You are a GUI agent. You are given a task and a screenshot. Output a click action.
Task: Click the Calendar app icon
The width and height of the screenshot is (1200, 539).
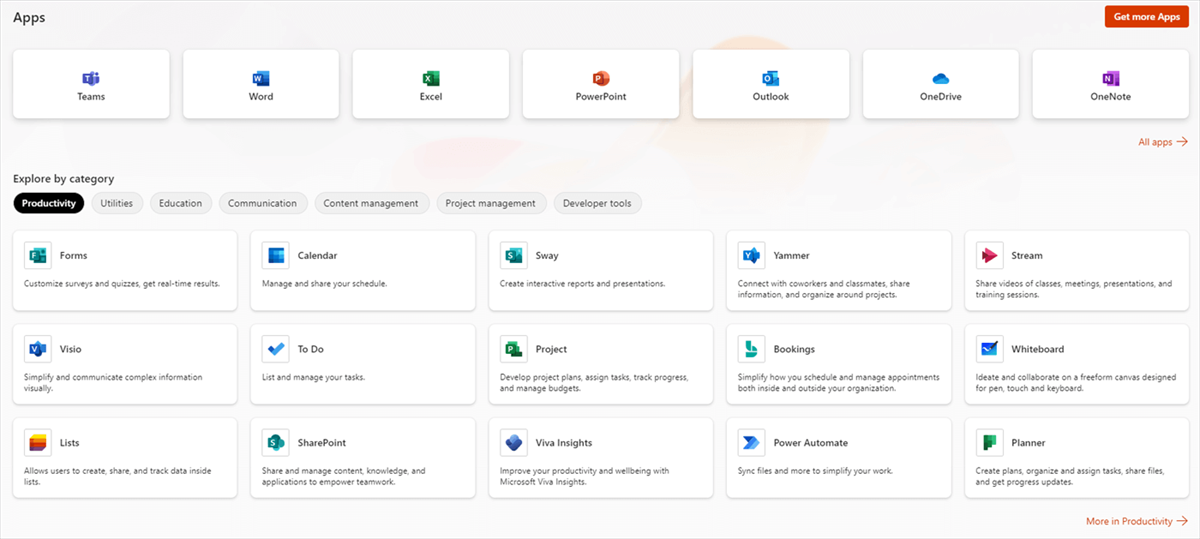(x=275, y=256)
